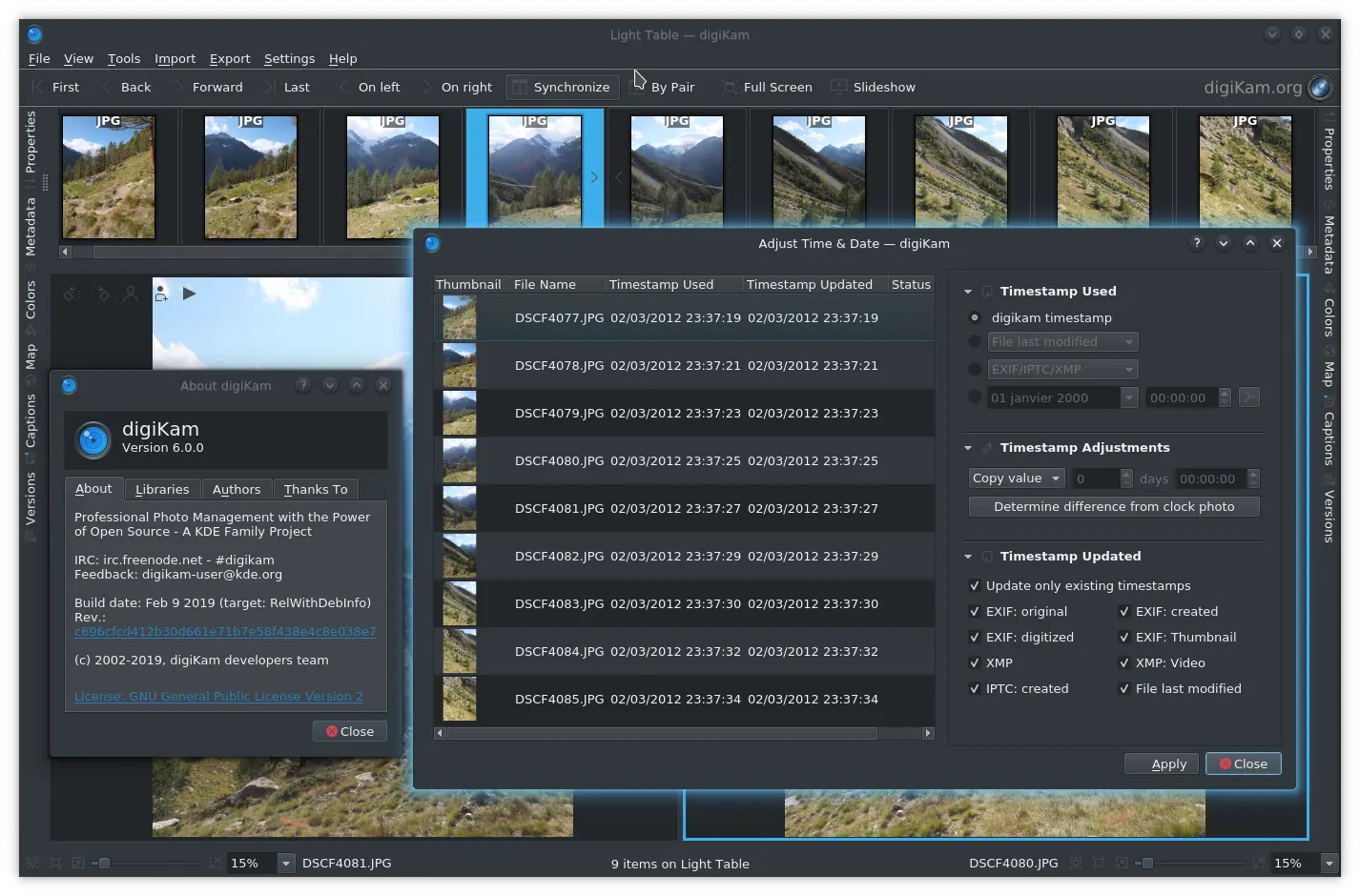
Task: Open the Tools menu
Action: pos(124,58)
